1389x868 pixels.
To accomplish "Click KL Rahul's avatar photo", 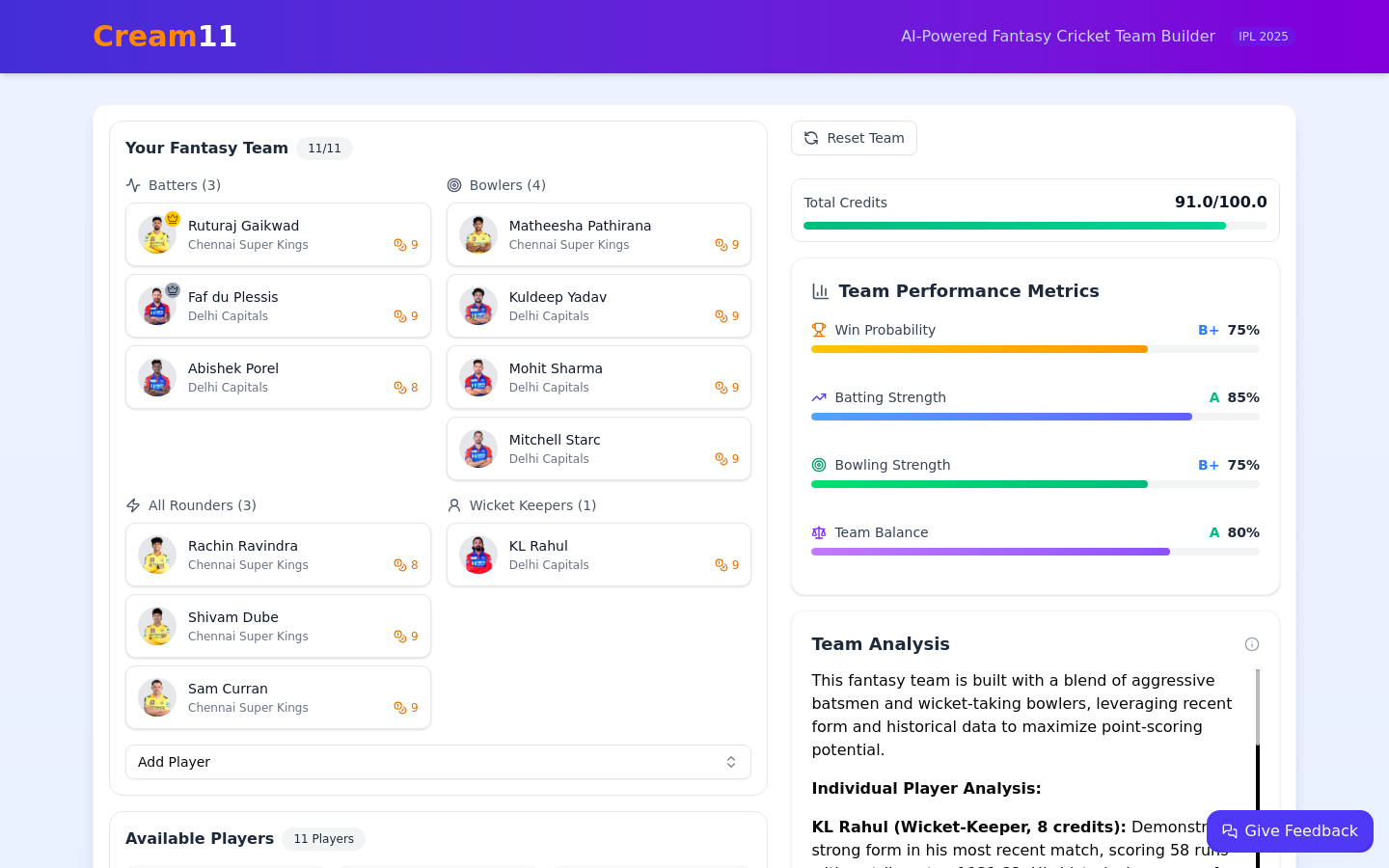I will click(478, 555).
